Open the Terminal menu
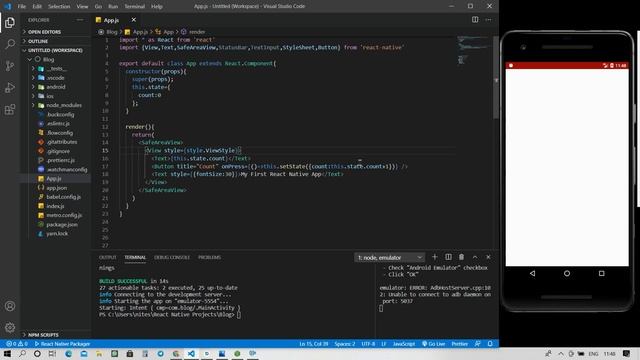 tap(134, 7)
